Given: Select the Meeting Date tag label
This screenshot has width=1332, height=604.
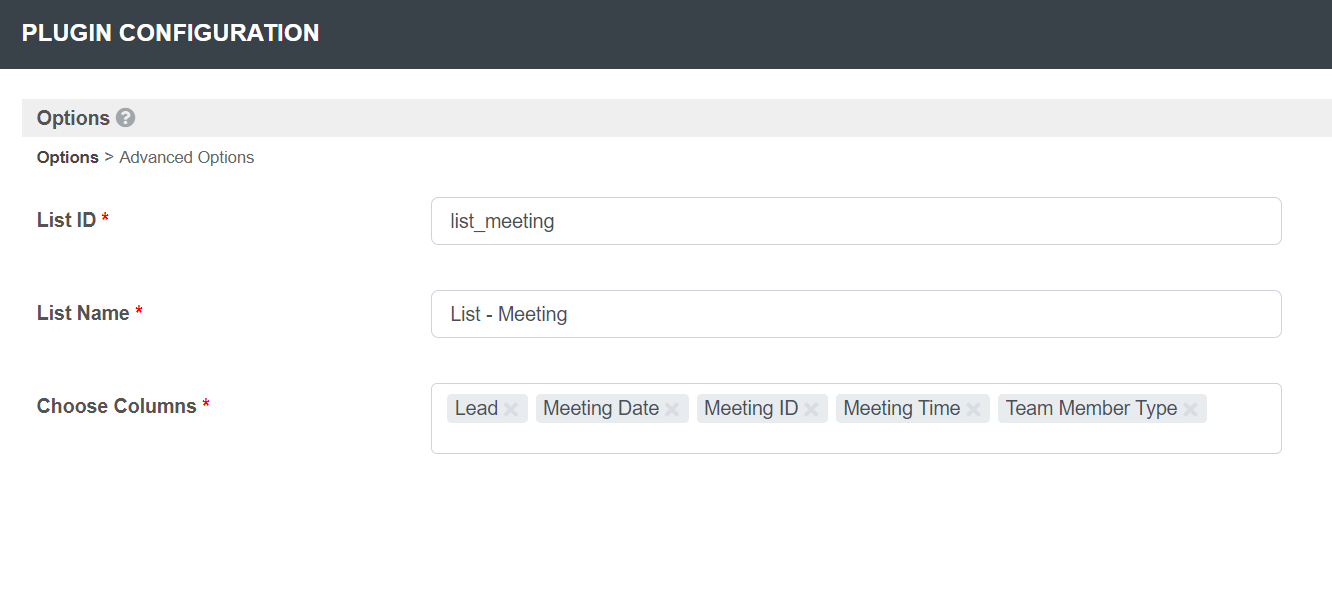Looking at the screenshot, I should (600, 408).
